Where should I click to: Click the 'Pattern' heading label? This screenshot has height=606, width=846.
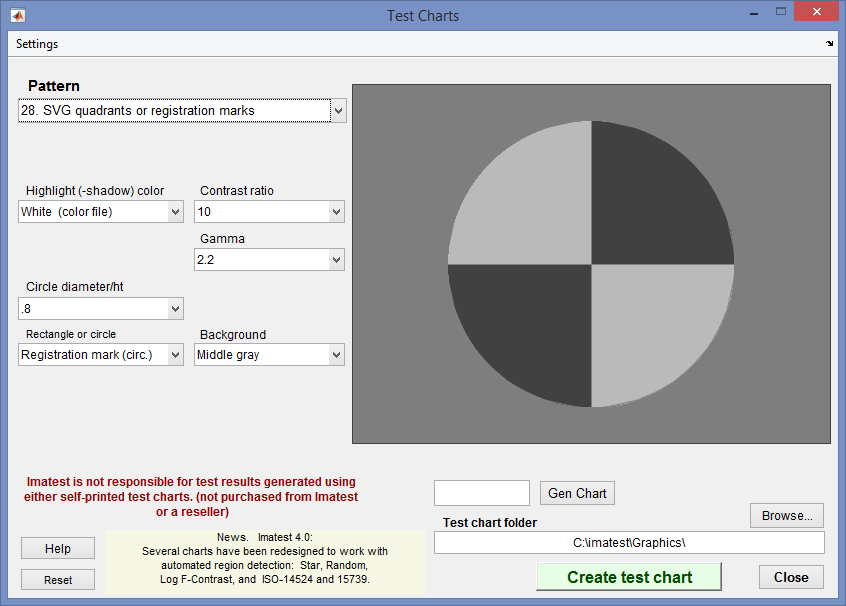point(54,86)
